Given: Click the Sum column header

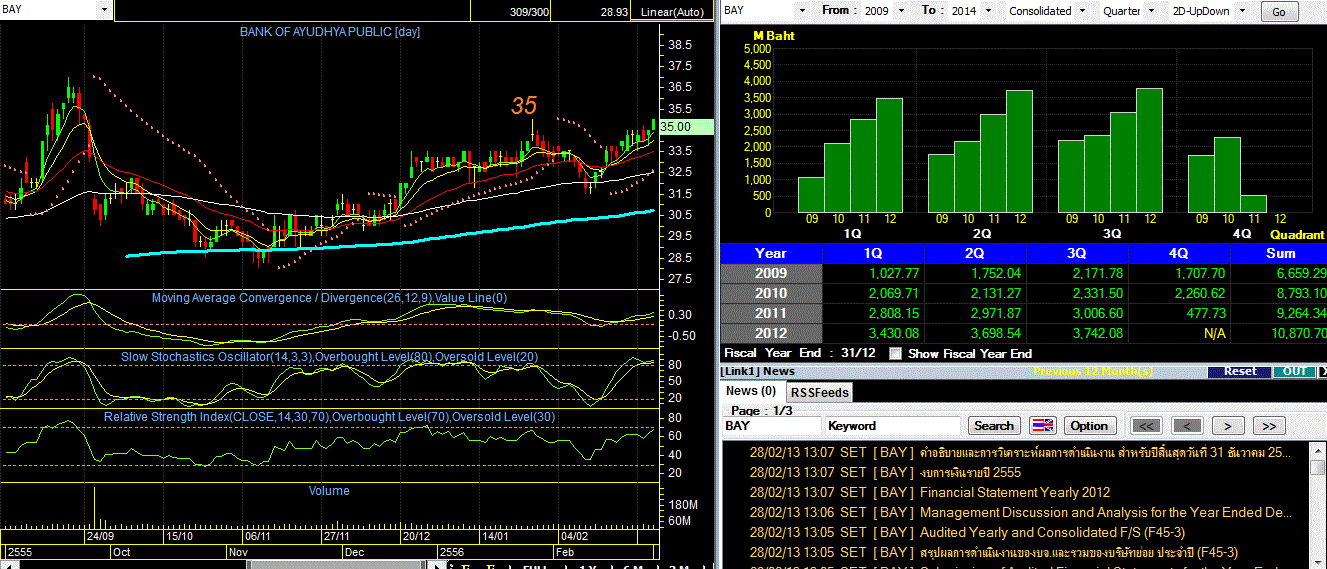Looking at the screenshot, I should (x=1279, y=253).
